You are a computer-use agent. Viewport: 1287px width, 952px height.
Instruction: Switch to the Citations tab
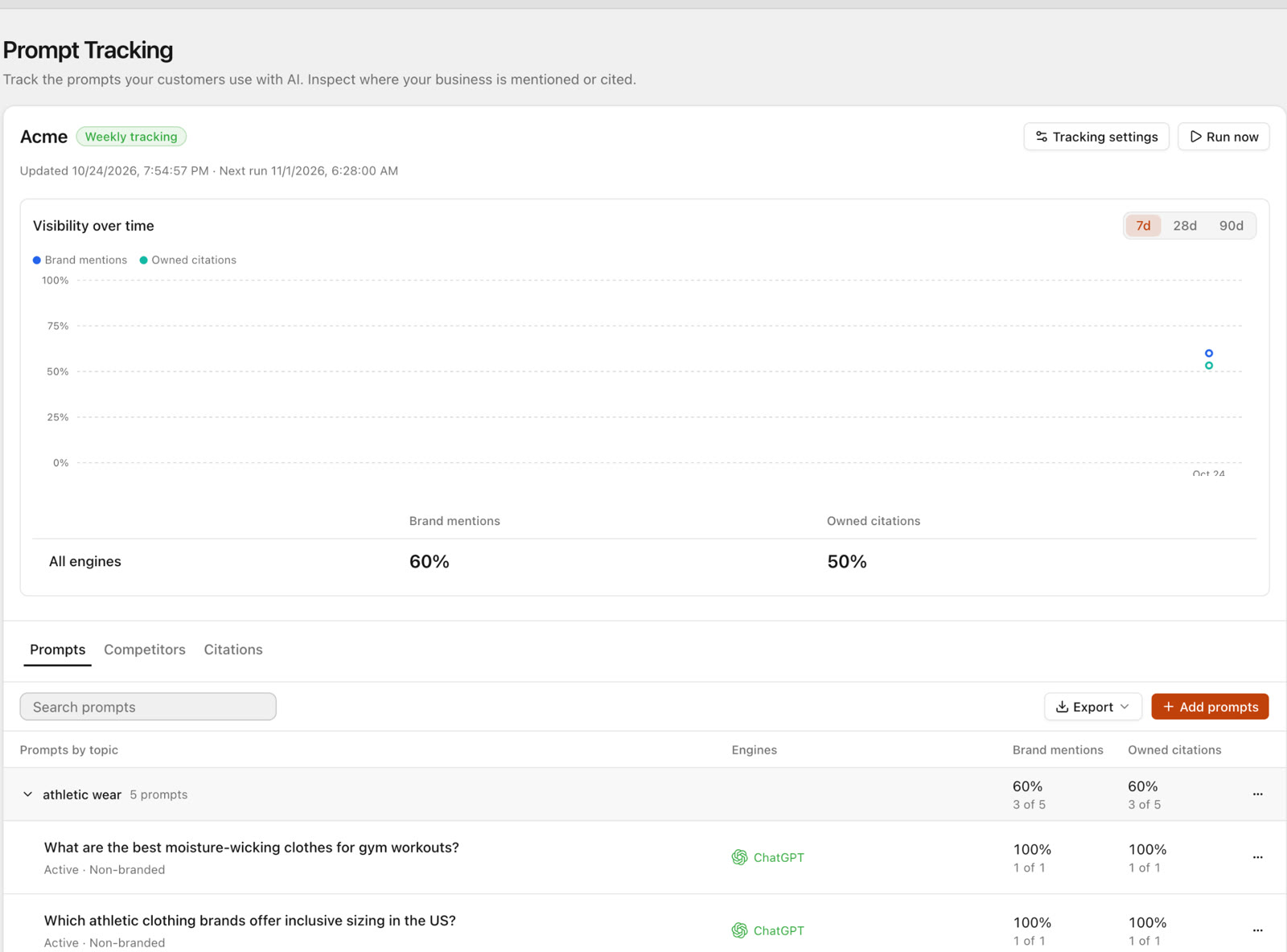[233, 650]
